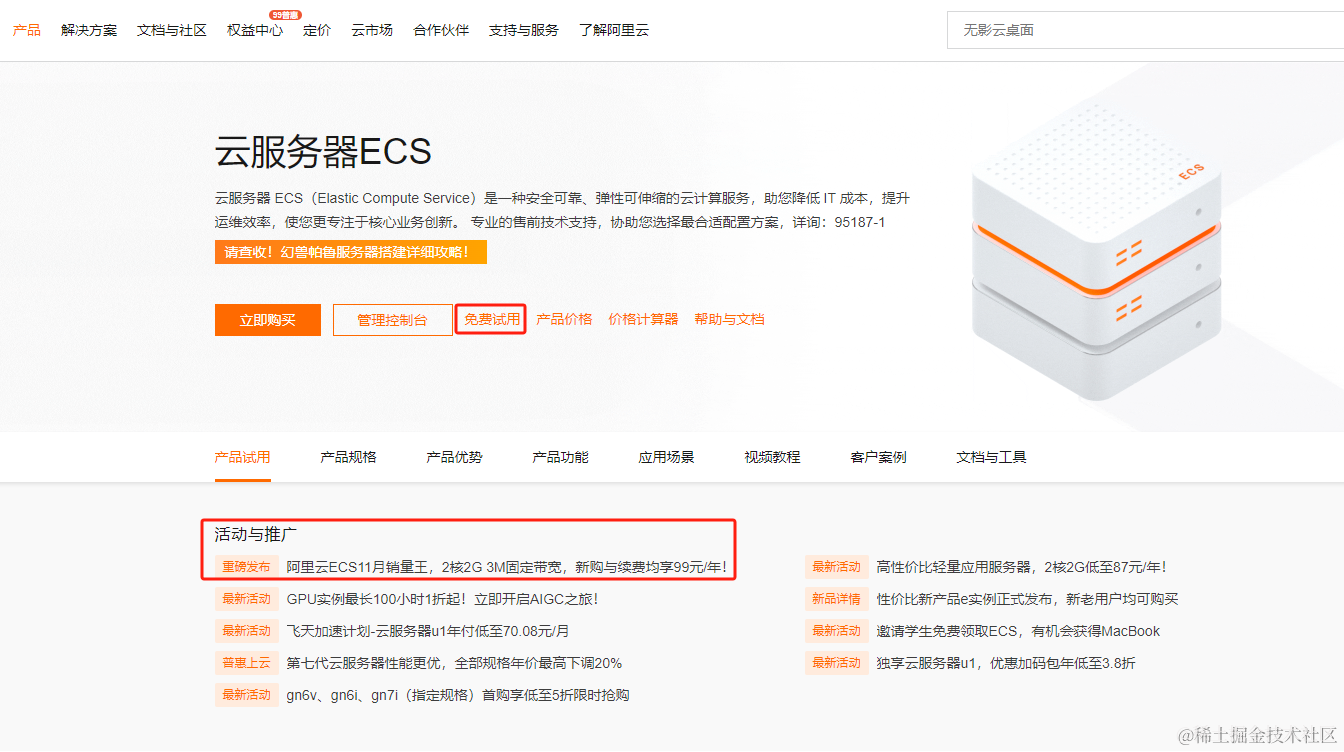Open the 定价 menu item
Viewport: 1344px width, 752px height.
point(317,30)
